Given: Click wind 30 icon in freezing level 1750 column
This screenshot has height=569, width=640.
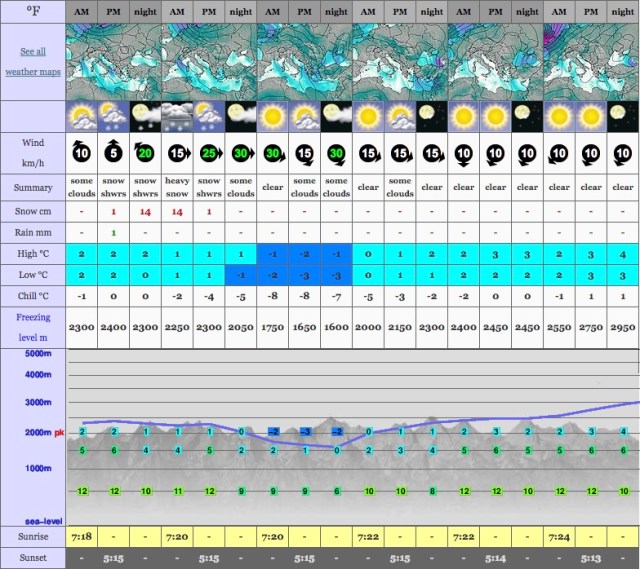Looking at the screenshot, I should 274,153.
